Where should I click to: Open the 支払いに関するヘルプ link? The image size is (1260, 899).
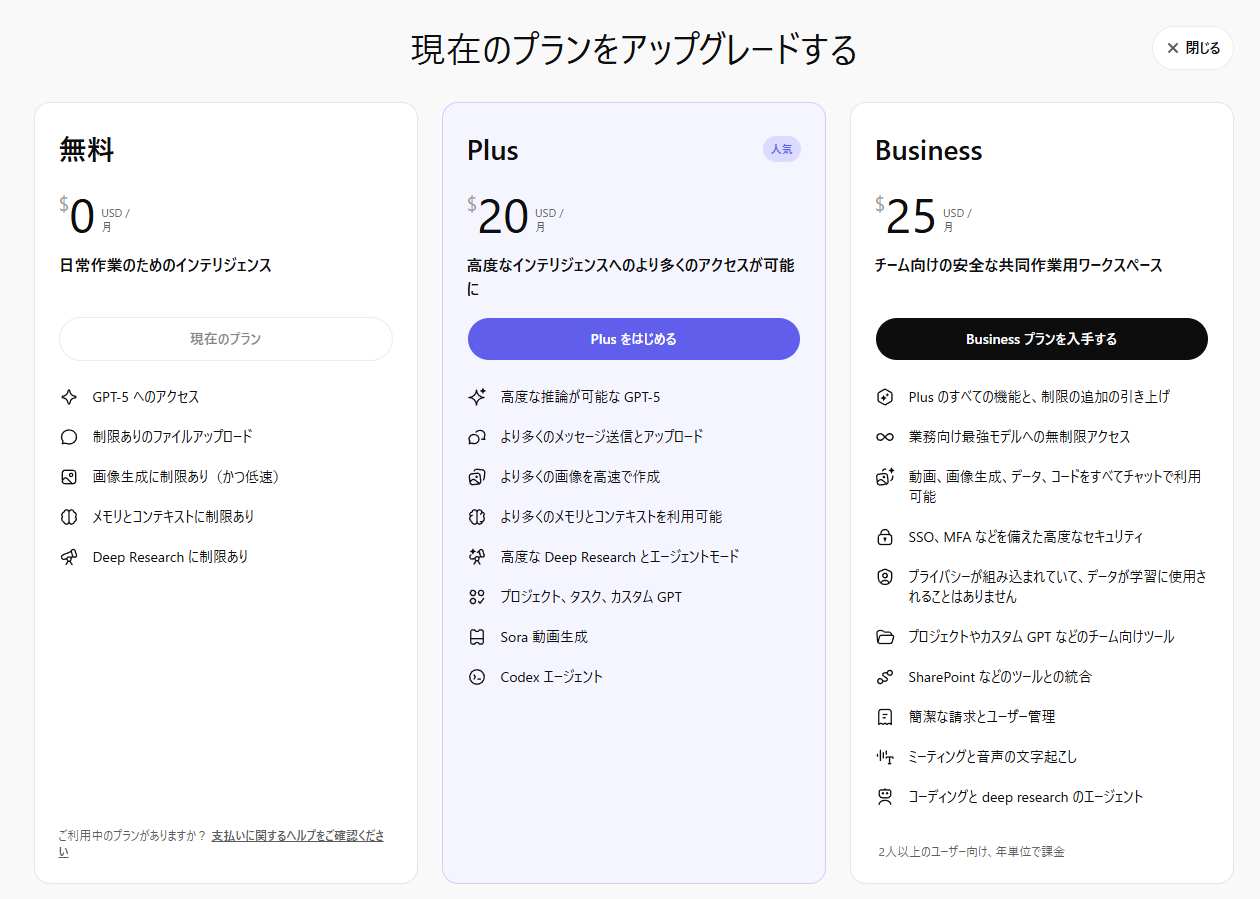297,836
